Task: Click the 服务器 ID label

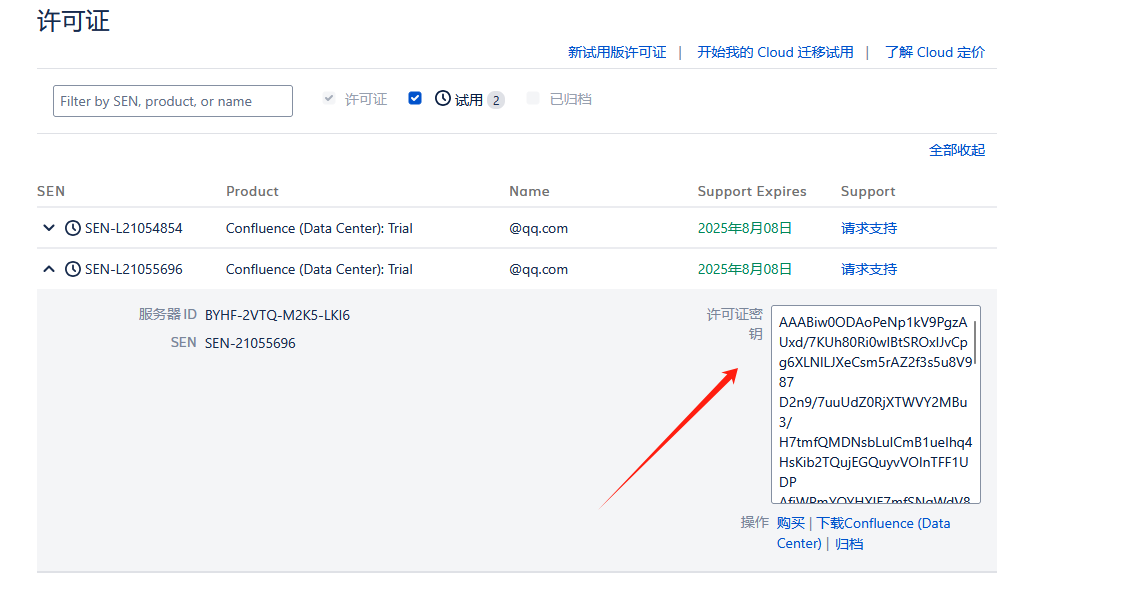Action: point(168,314)
